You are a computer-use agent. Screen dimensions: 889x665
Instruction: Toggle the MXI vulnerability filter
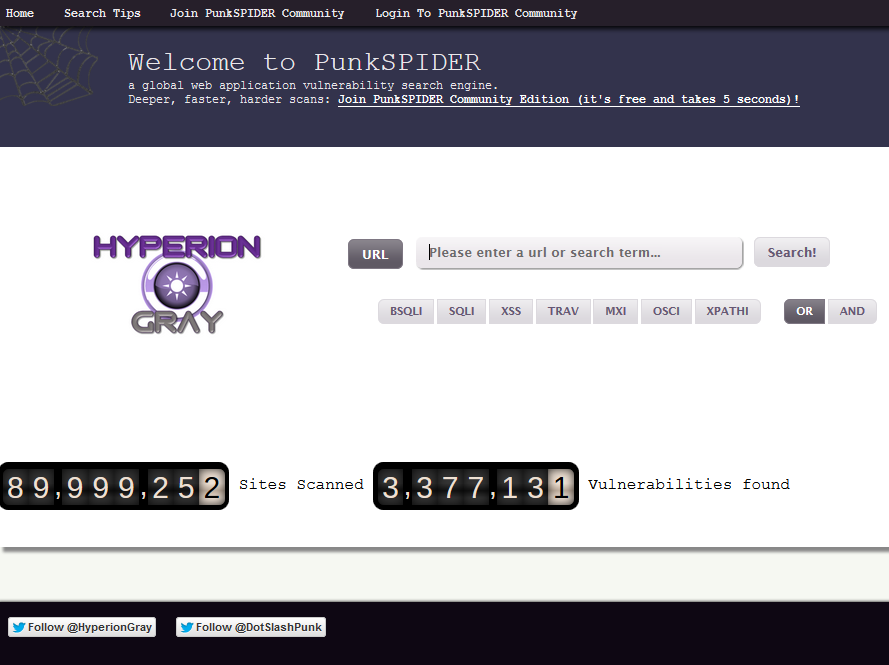(615, 311)
